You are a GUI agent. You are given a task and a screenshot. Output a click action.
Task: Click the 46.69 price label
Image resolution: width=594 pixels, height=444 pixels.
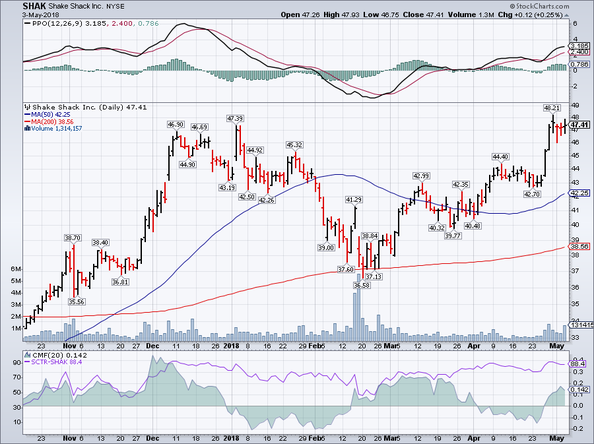[199, 127]
